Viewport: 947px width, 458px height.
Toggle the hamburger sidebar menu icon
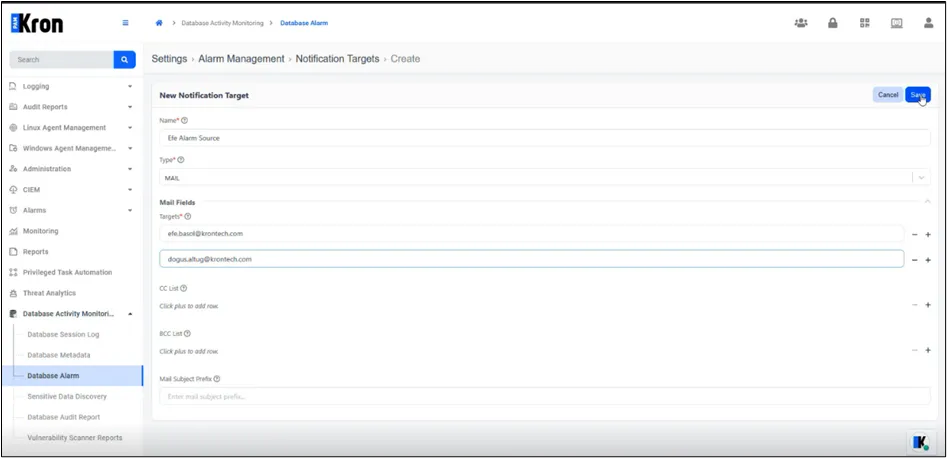pyautogui.click(x=126, y=23)
